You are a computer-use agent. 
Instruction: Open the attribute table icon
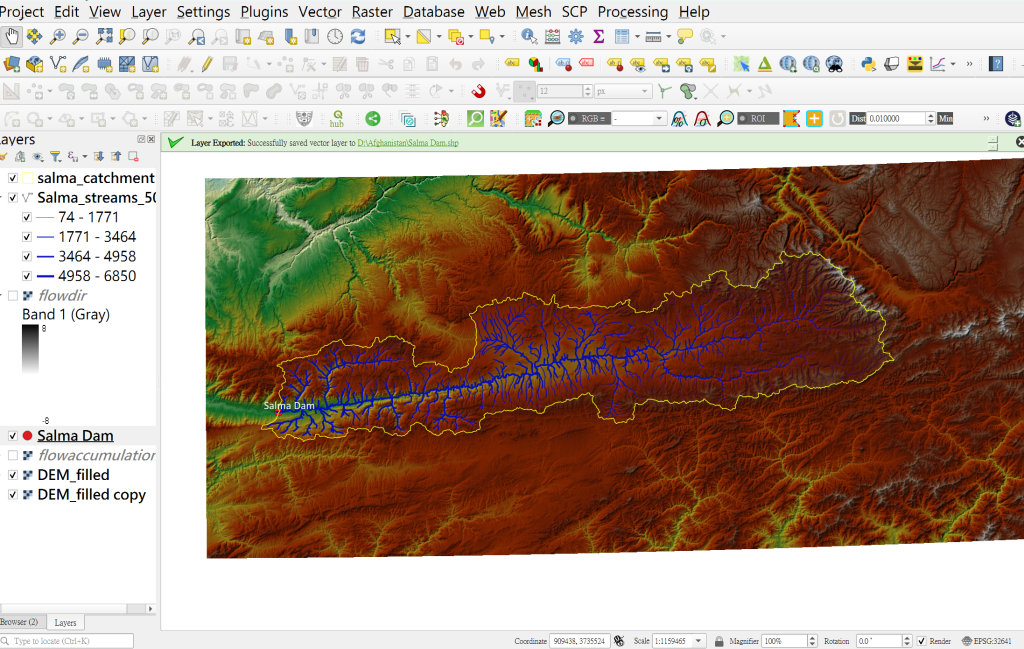622,37
